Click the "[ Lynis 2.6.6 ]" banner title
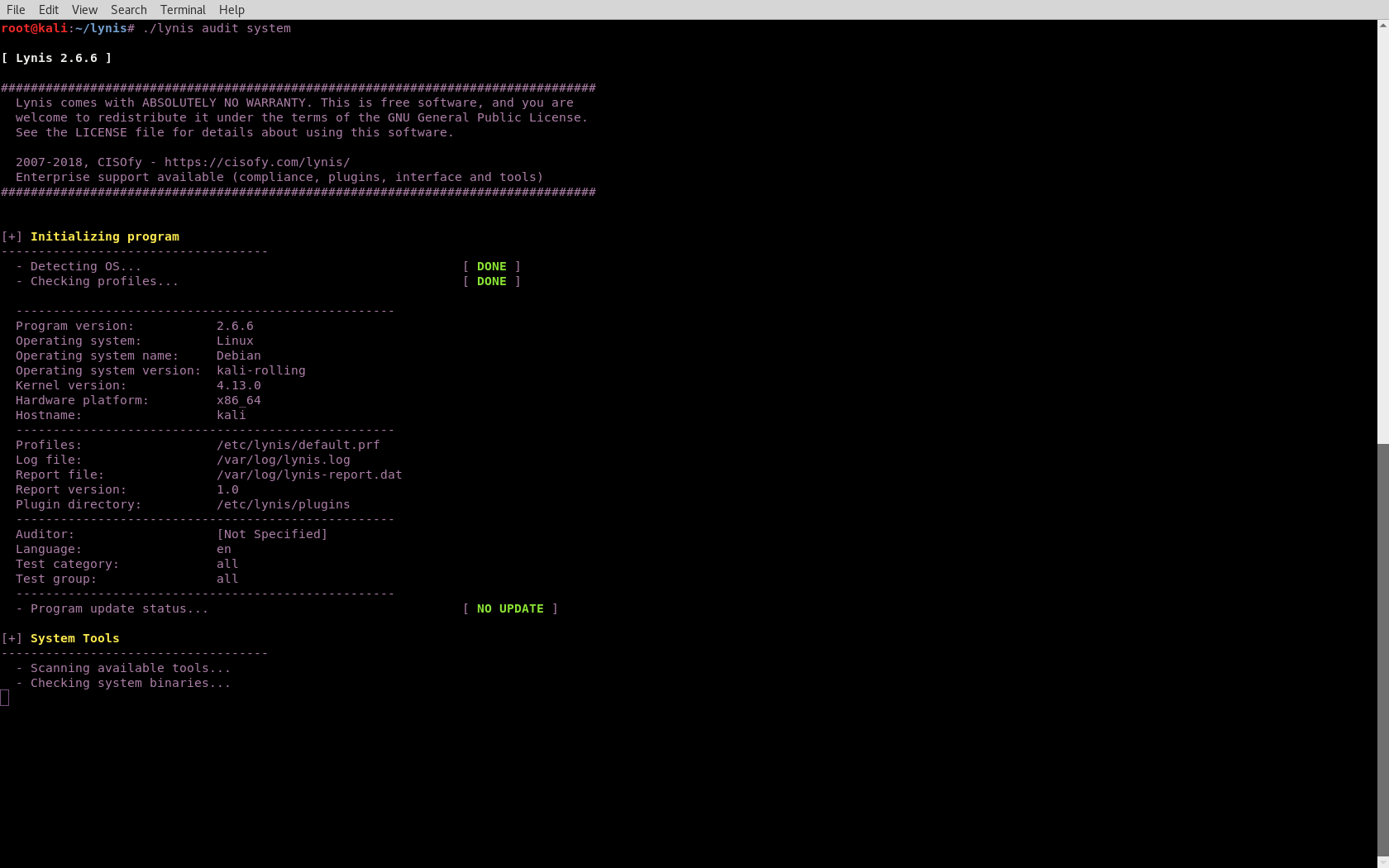This screenshot has height=868, width=1389. pos(56,58)
